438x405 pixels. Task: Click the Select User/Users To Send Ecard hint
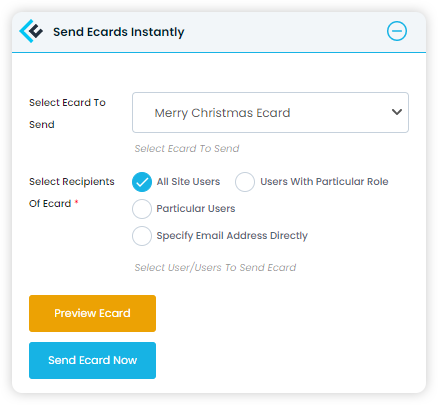(215, 267)
